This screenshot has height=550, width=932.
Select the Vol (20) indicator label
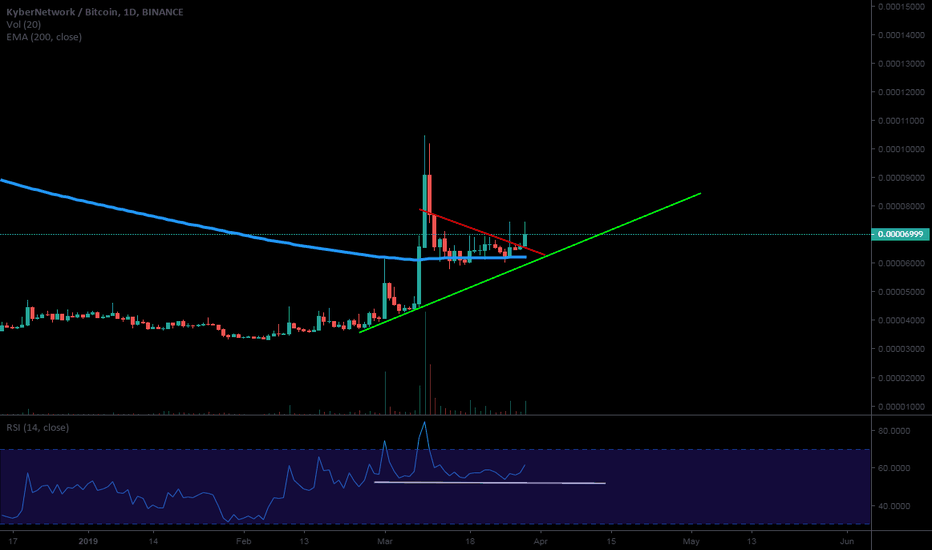click(x=24, y=24)
